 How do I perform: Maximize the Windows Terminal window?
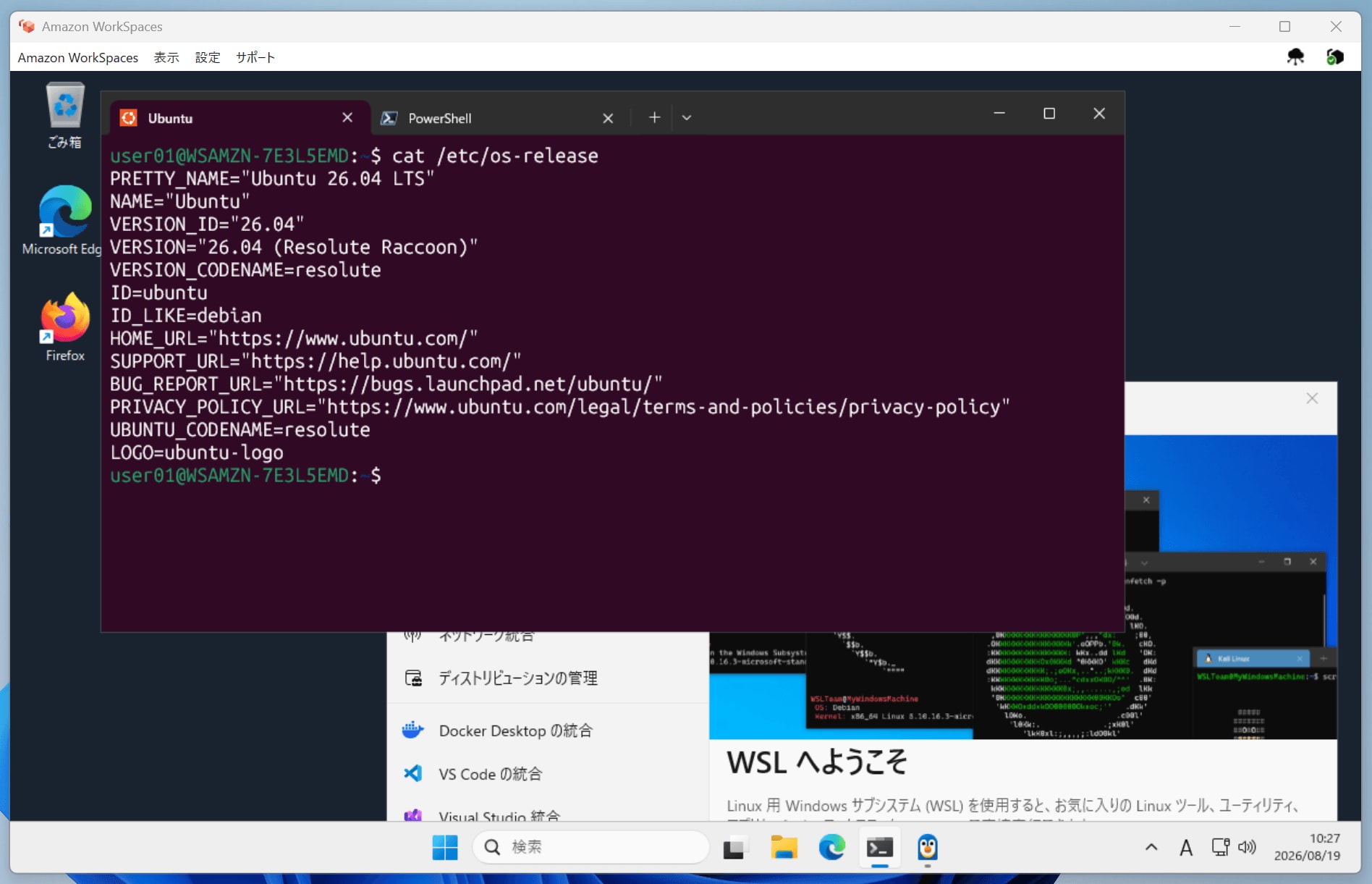1049,114
